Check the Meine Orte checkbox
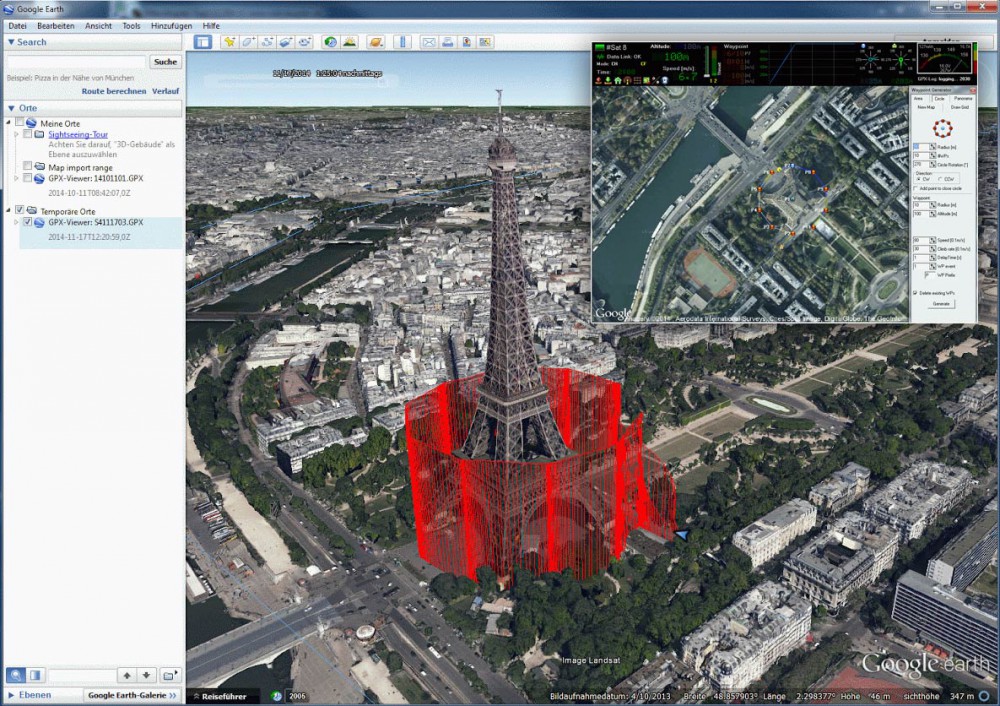This screenshot has height=706, width=1000. pyautogui.click(x=20, y=122)
